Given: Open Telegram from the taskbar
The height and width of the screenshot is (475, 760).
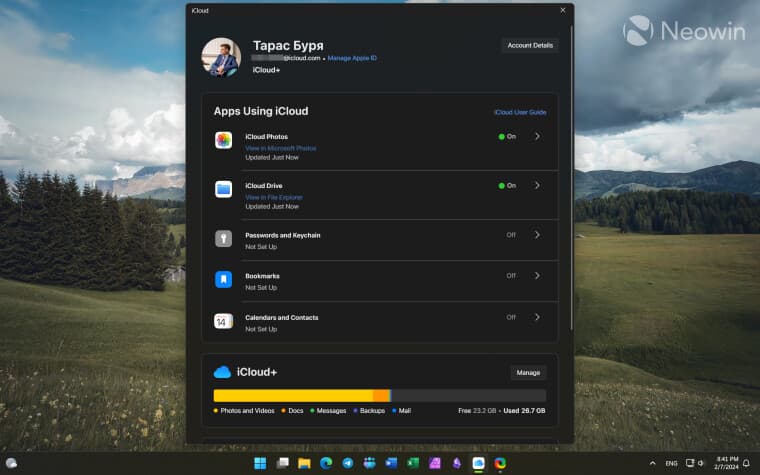Looking at the screenshot, I should pyautogui.click(x=348, y=463).
